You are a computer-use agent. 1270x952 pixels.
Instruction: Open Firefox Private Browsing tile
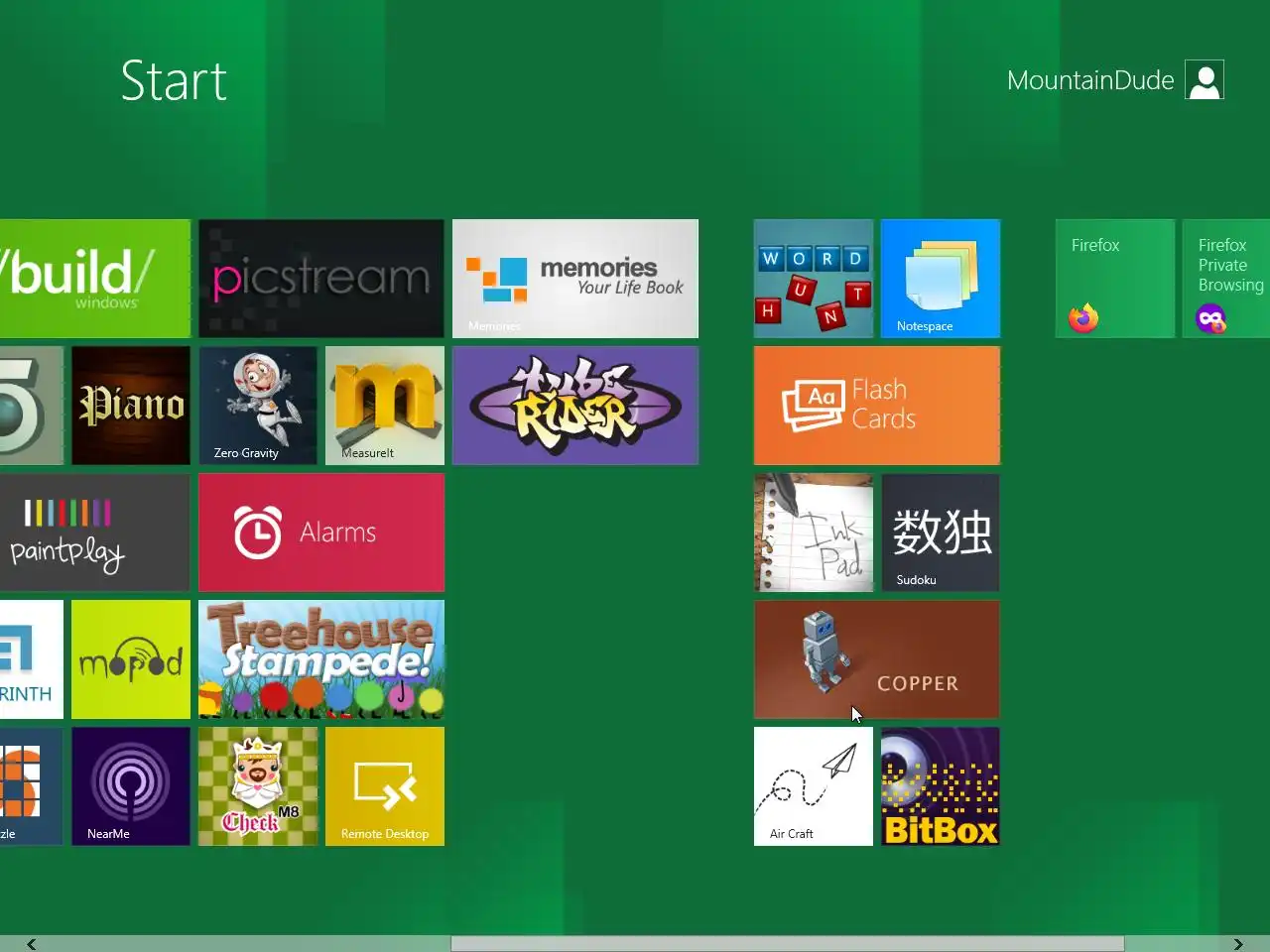pyautogui.click(x=1226, y=279)
